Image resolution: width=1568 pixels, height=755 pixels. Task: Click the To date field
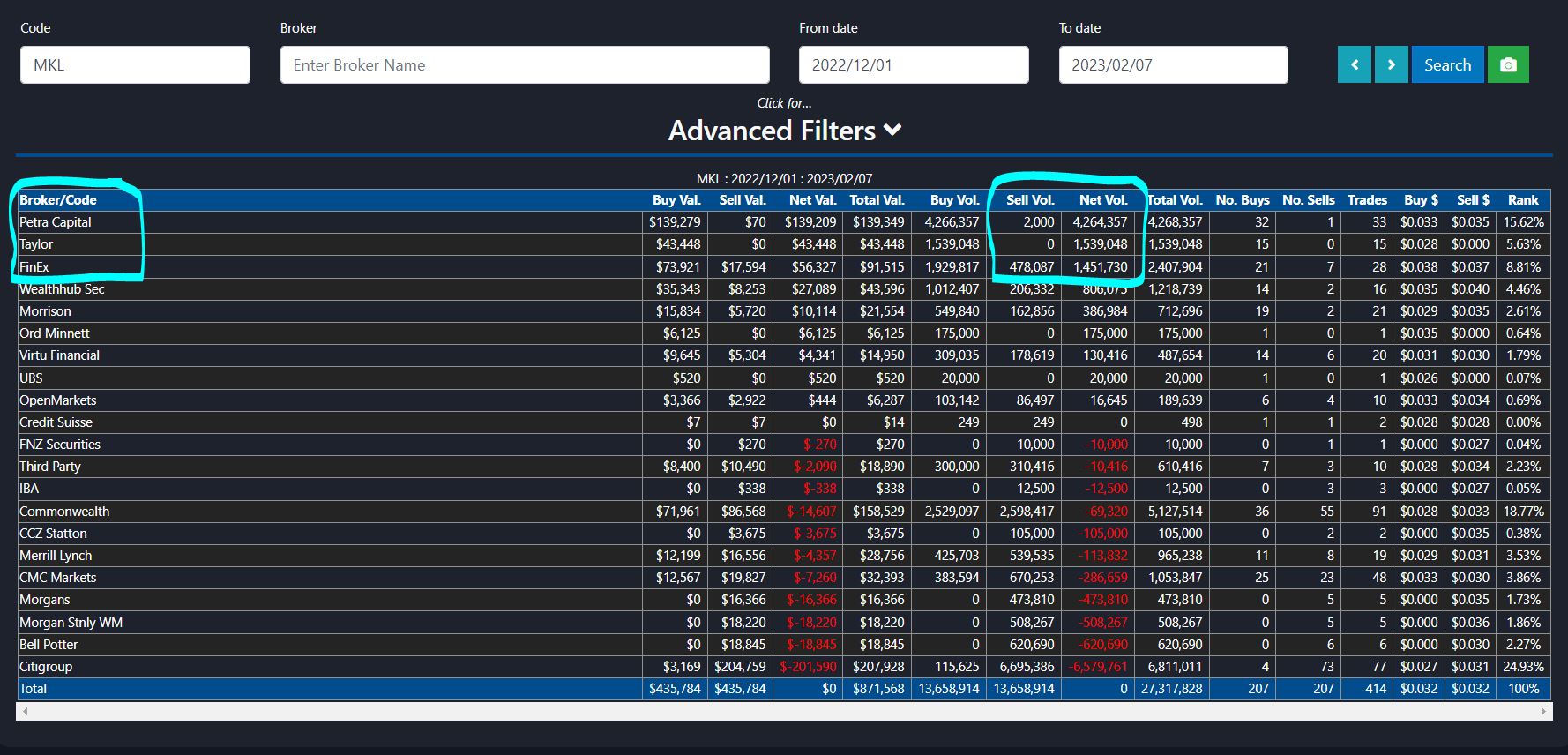point(1173,65)
